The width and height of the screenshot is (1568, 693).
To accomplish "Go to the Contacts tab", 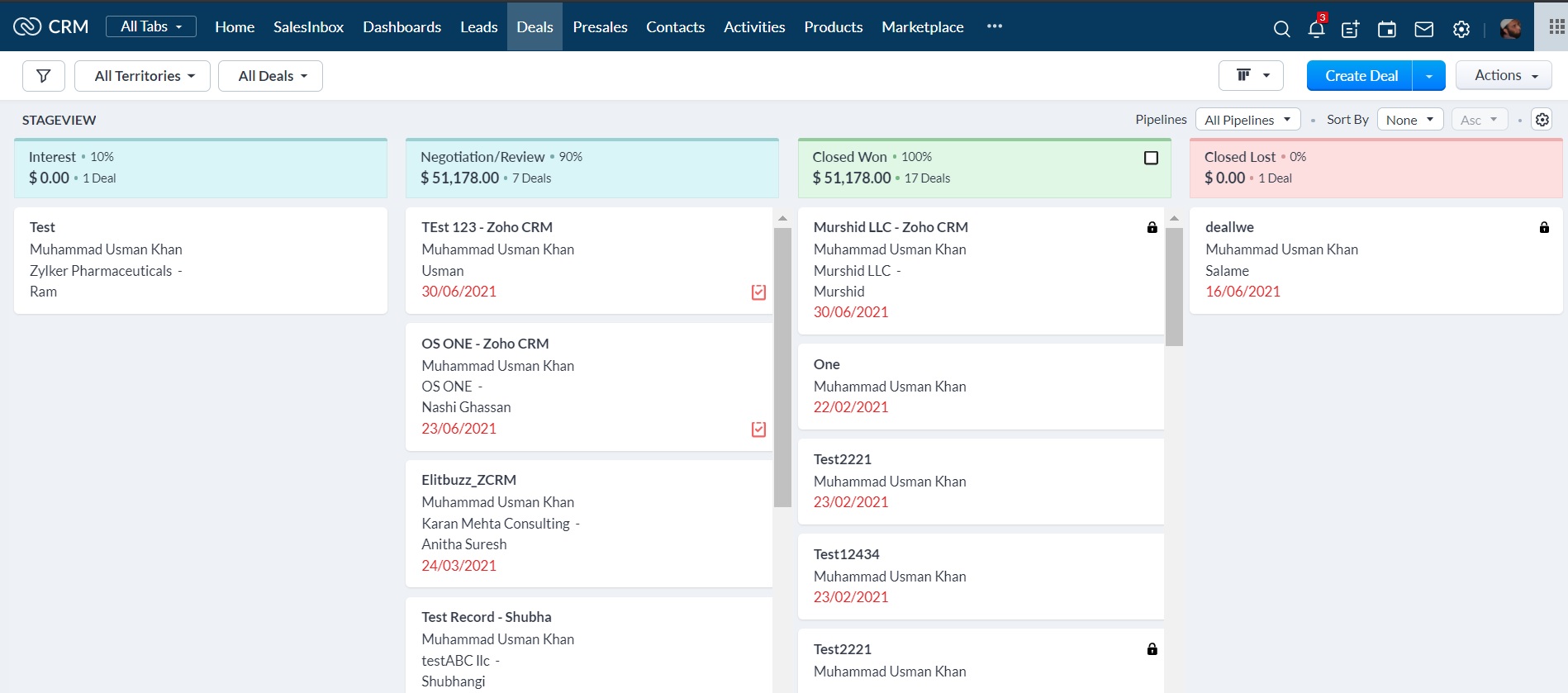I will [x=675, y=26].
